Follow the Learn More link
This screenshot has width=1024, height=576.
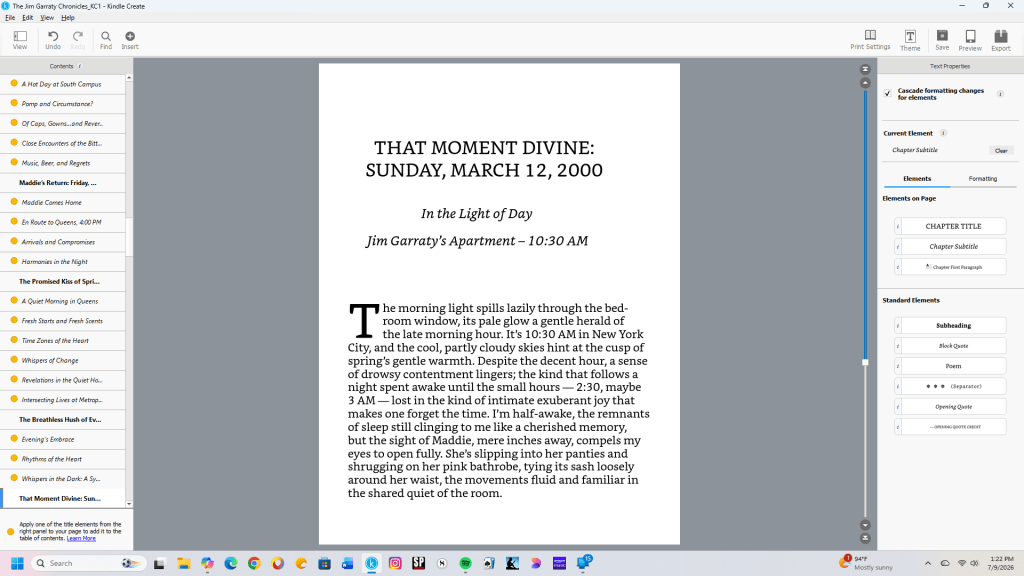[81, 539]
